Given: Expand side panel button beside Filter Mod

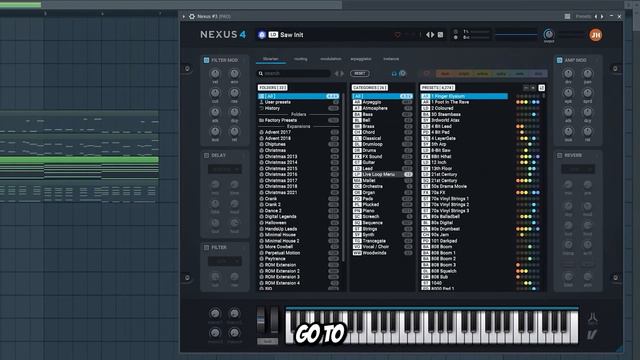Looking at the screenshot, I should coord(187,69).
